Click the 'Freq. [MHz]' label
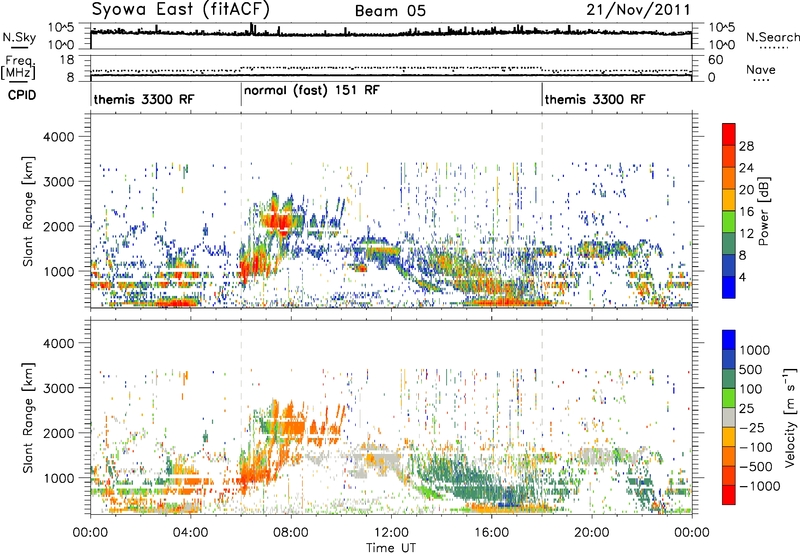The height and width of the screenshot is (554, 800). pos(18,68)
